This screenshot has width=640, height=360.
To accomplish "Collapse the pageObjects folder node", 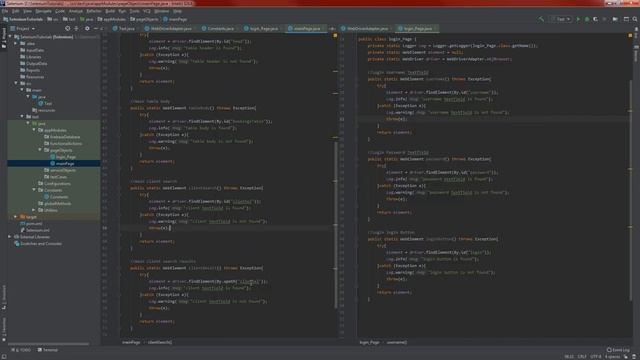I will tap(40, 150).
